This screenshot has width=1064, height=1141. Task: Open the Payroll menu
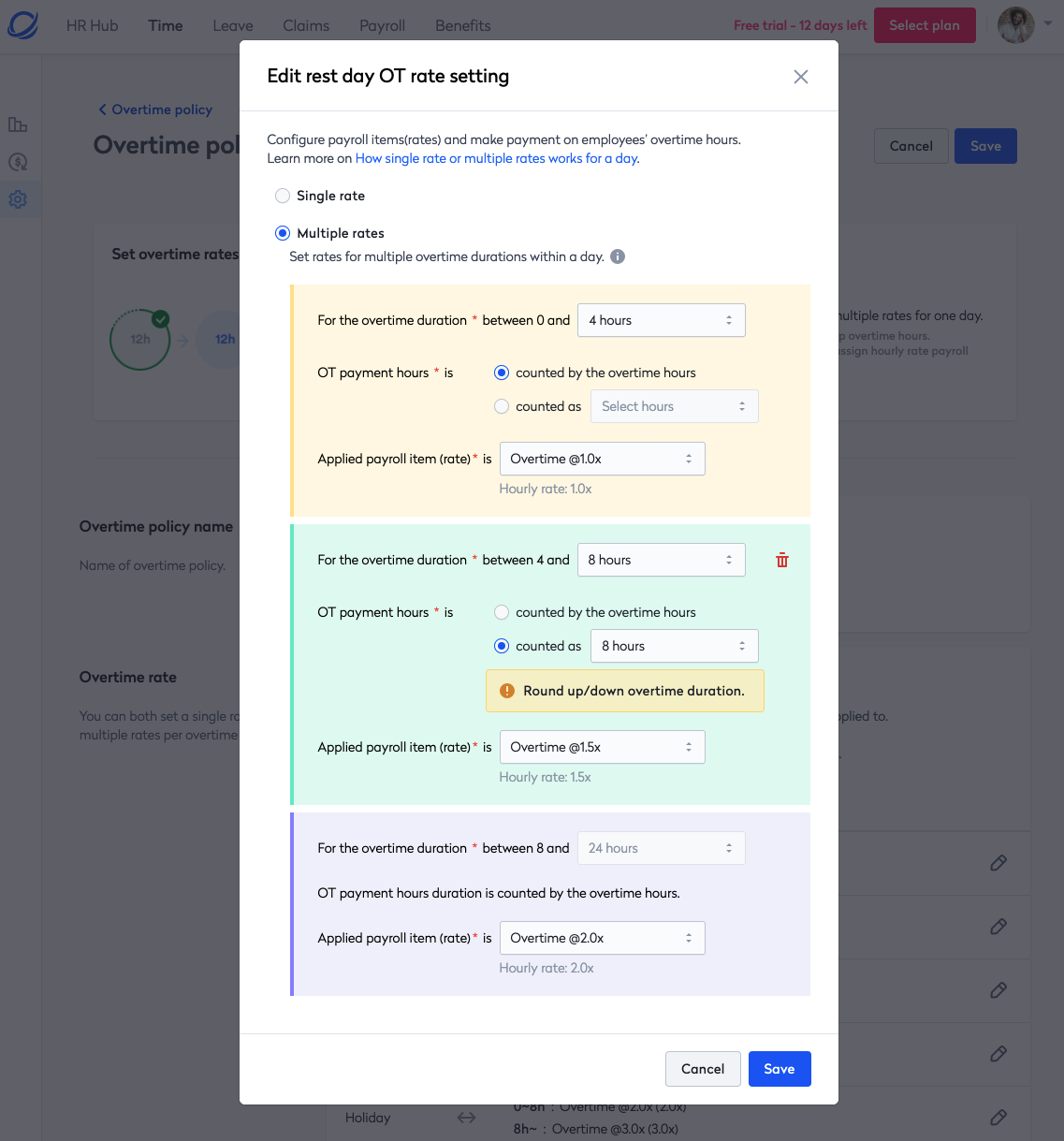point(383,25)
